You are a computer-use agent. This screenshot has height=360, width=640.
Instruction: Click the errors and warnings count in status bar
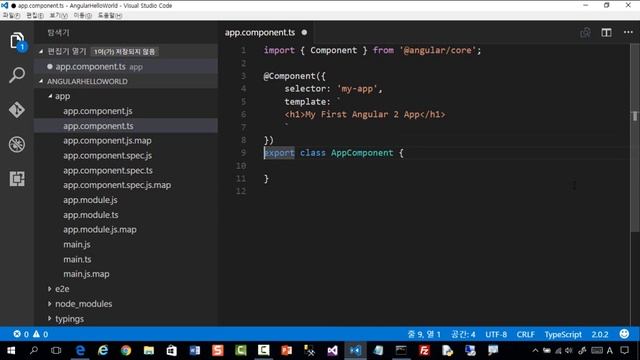point(31,334)
